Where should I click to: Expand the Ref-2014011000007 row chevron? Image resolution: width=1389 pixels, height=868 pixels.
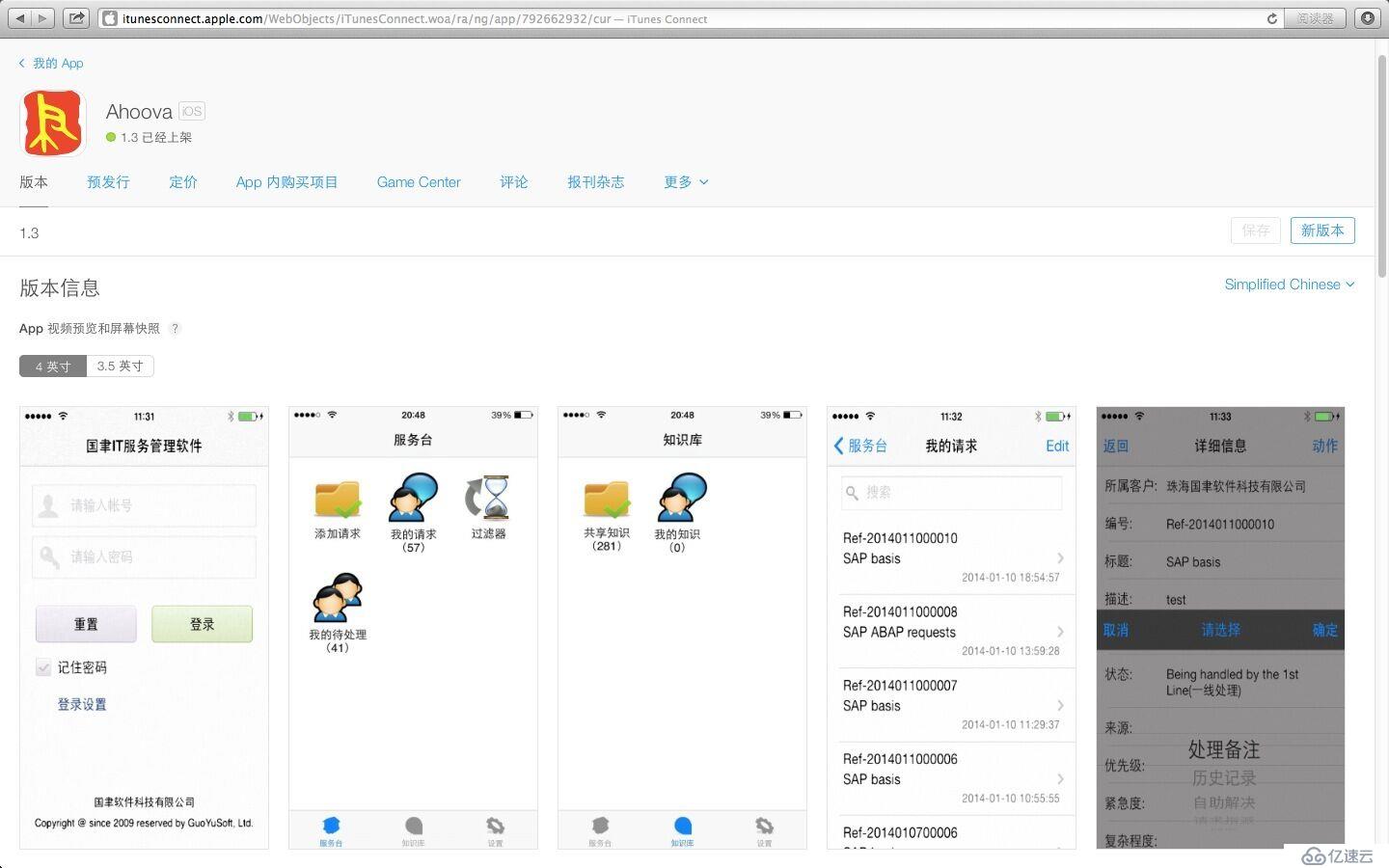[x=1060, y=705]
